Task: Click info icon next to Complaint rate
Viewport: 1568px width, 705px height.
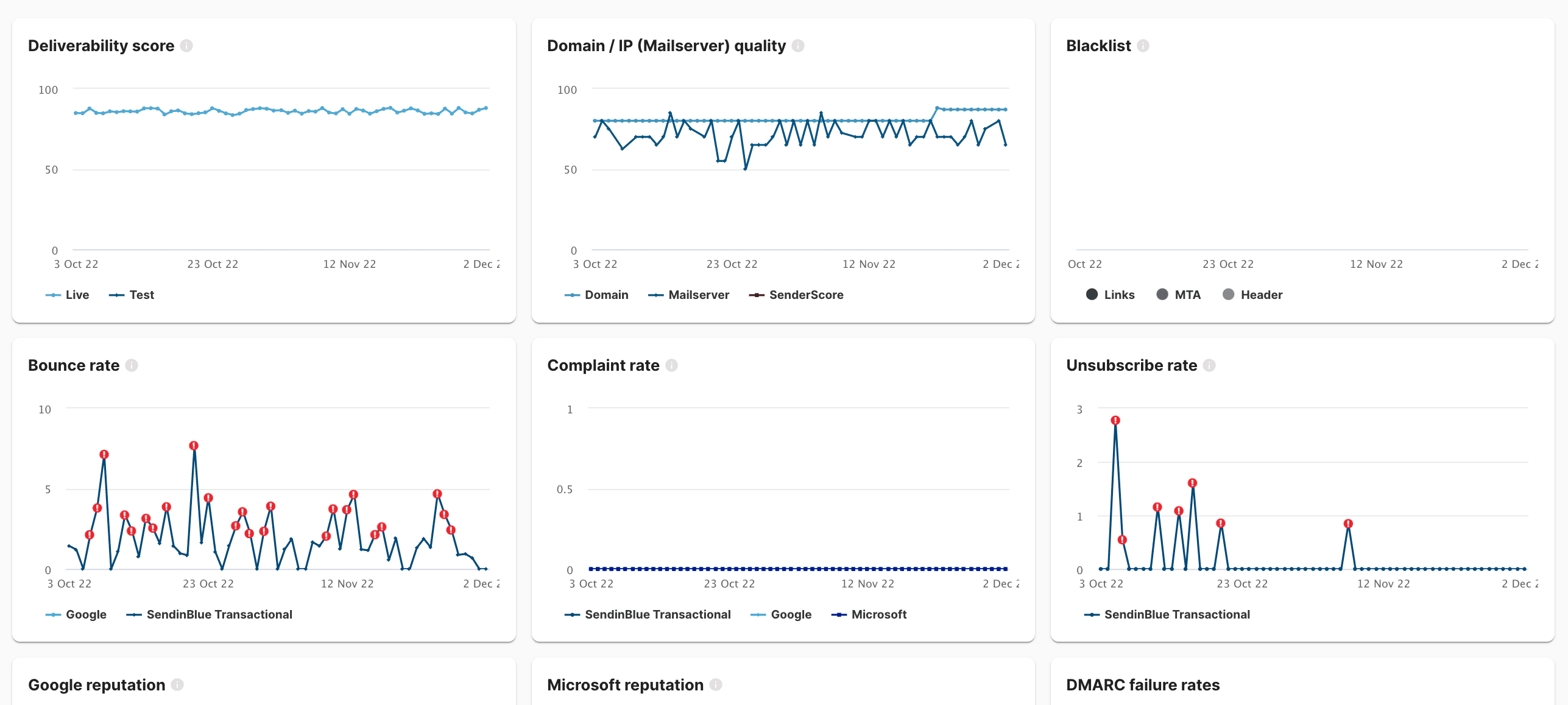Action: tap(671, 365)
